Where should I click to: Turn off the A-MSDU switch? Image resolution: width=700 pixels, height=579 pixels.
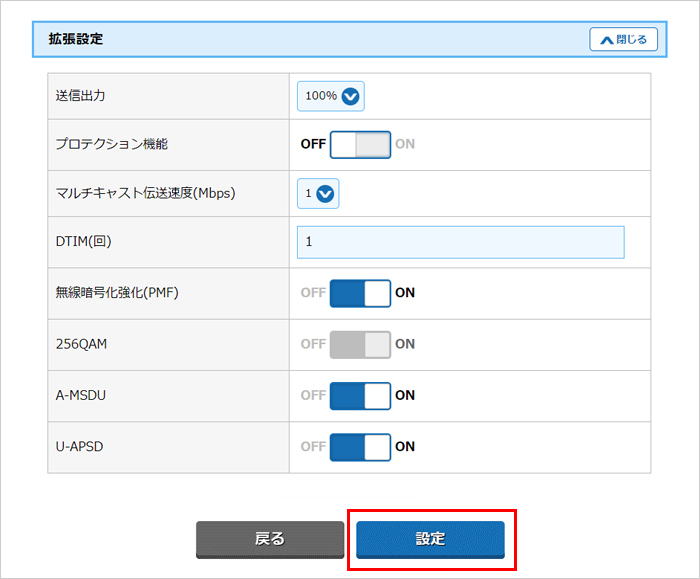click(x=360, y=395)
